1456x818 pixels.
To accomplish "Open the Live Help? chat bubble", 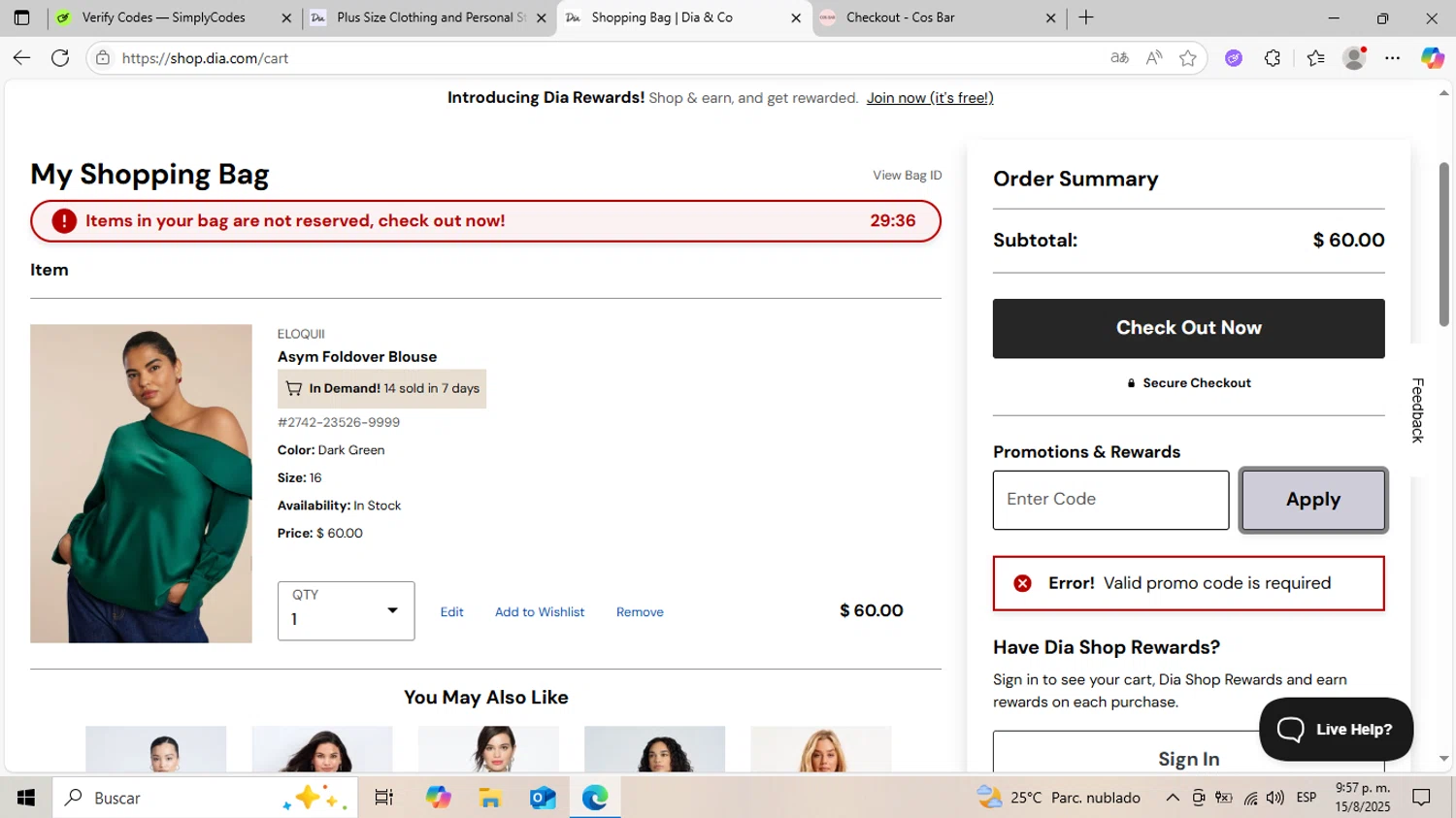I will tap(1336, 730).
